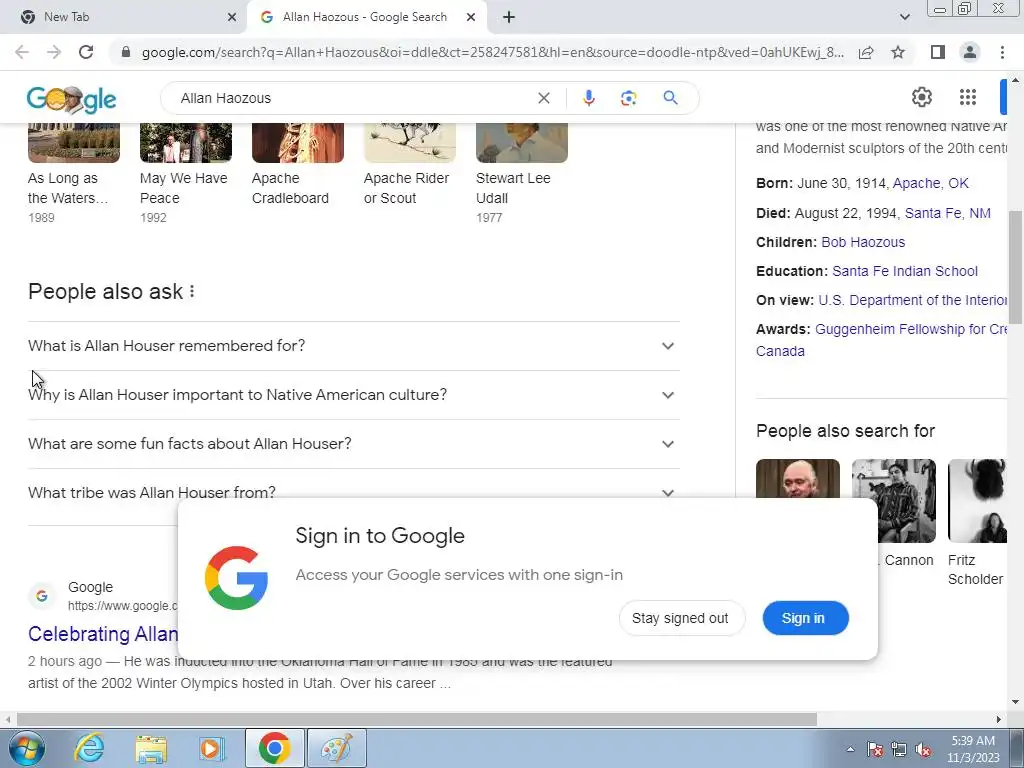Close the Allan Haozous search tab
The height and width of the screenshot is (768, 1024).
point(471,18)
